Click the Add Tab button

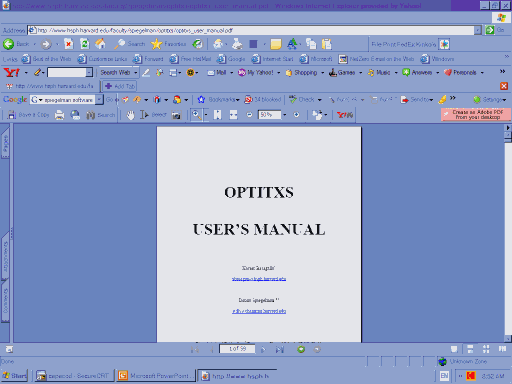120,86
